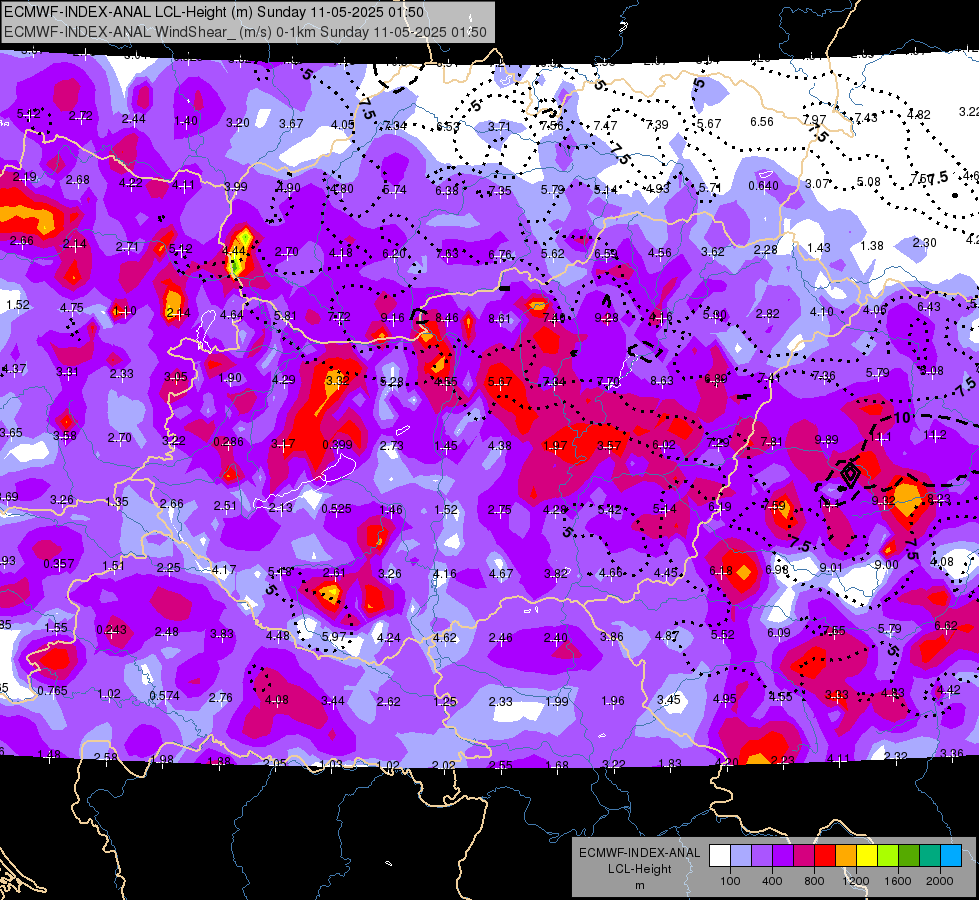The width and height of the screenshot is (979, 900).
Task: Click the map value 0.357
Action: click(x=59, y=564)
